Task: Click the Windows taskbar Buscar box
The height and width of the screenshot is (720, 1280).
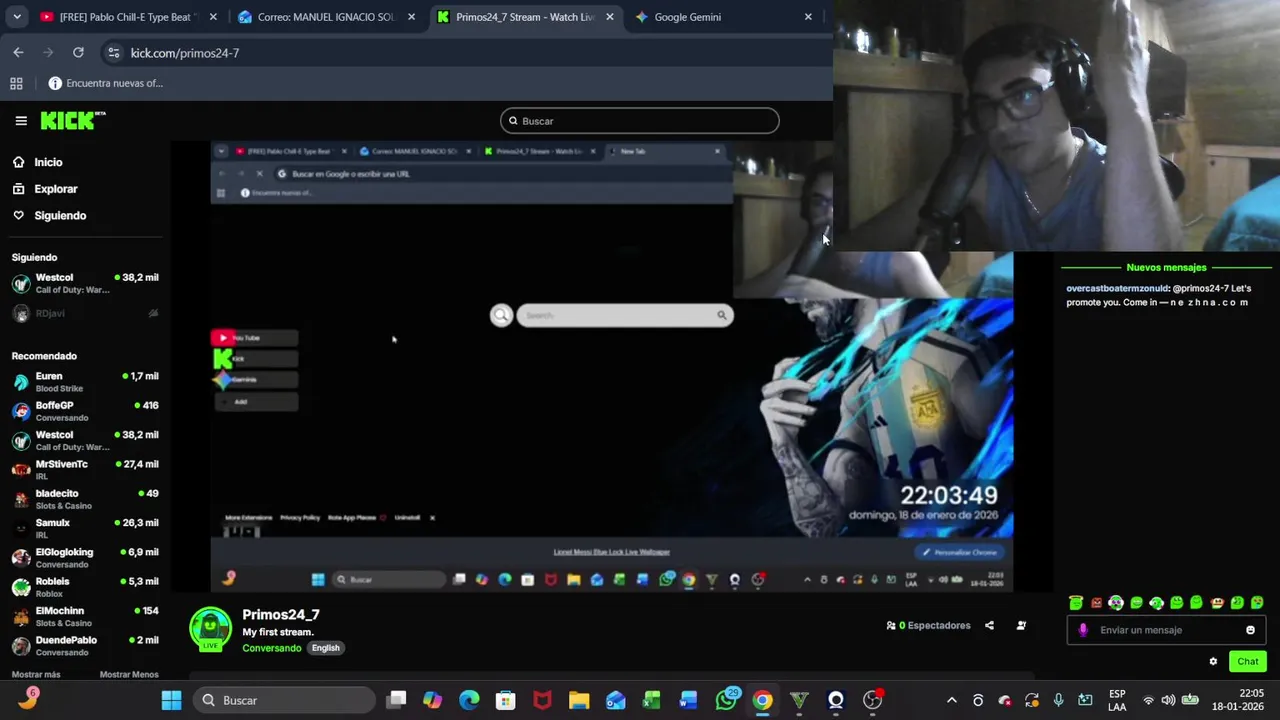Action: coord(285,700)
